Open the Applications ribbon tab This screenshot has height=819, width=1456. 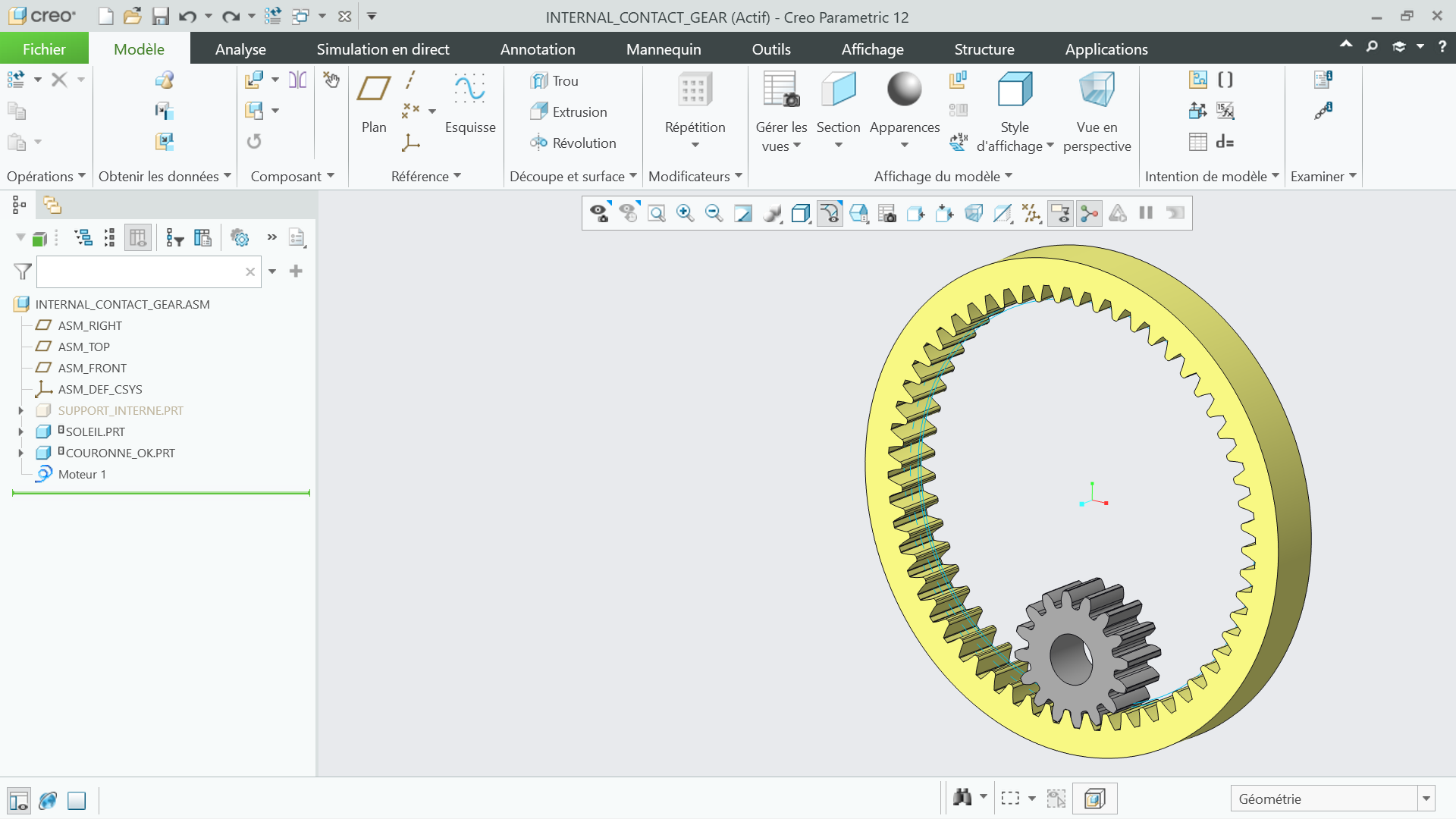point(1106,49)
